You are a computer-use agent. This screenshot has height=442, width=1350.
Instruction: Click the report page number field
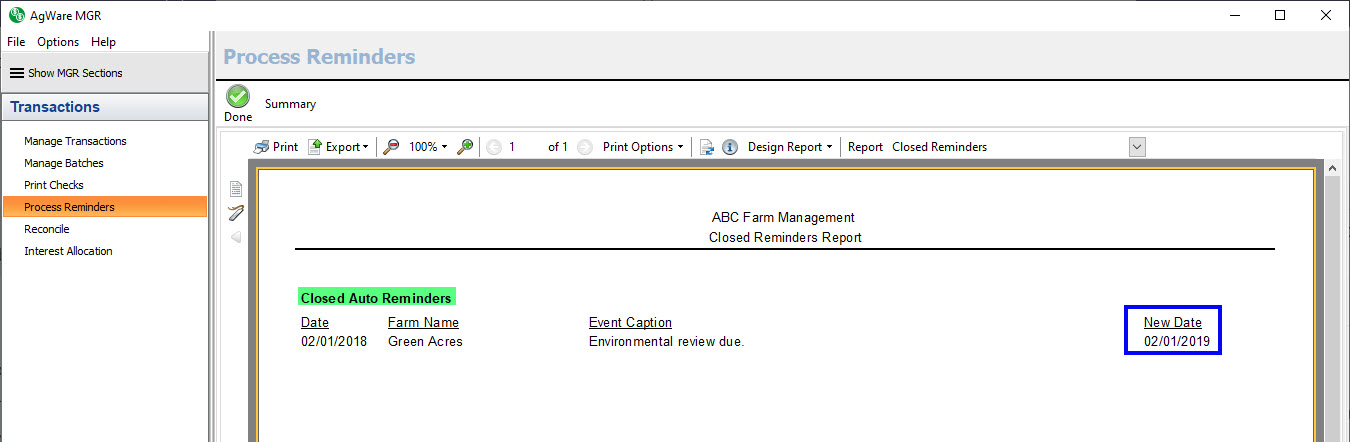[522, 147]
